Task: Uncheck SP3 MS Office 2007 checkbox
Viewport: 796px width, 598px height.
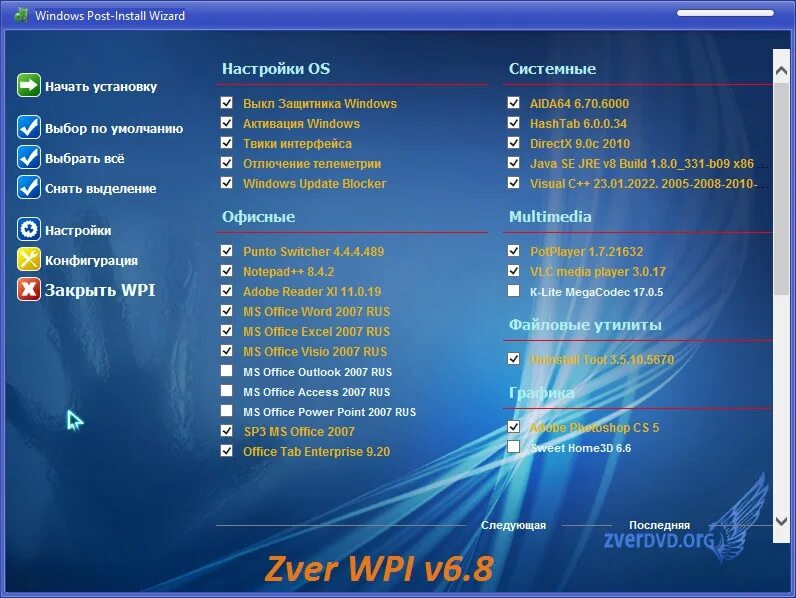Action: click(226, 431)
